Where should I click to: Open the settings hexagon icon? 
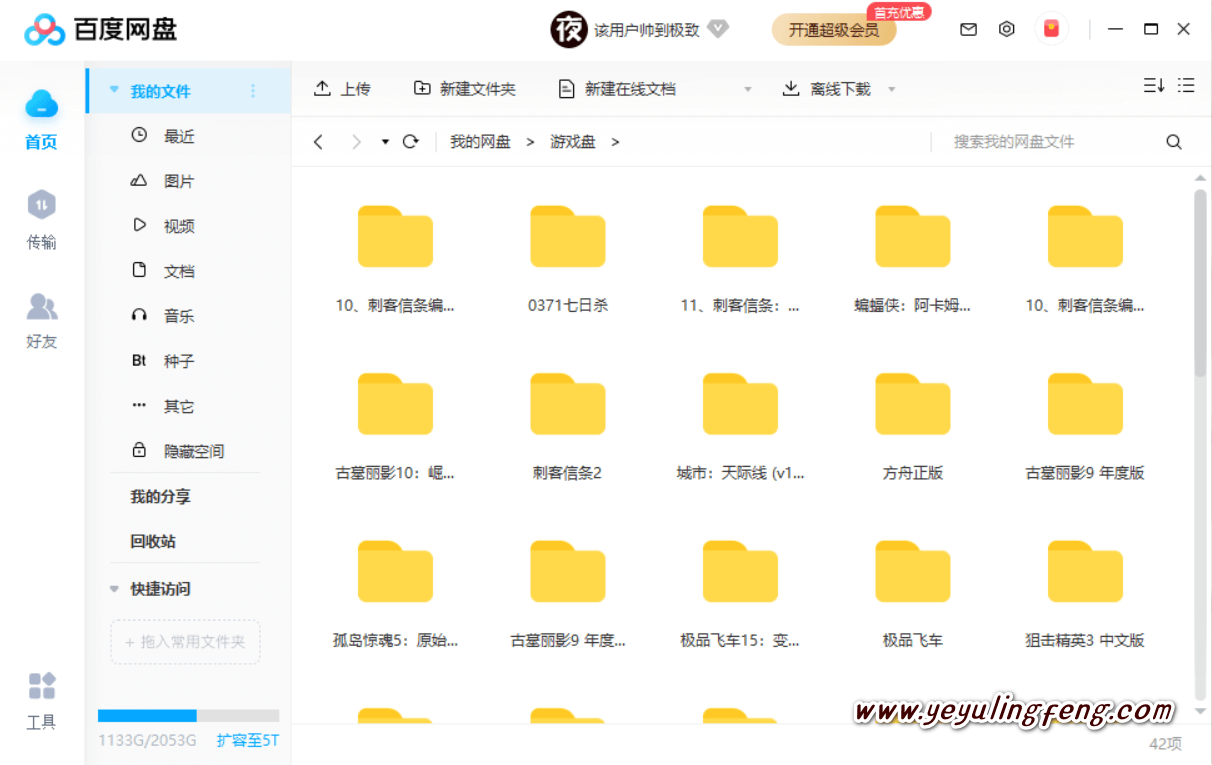[1007, 29]
